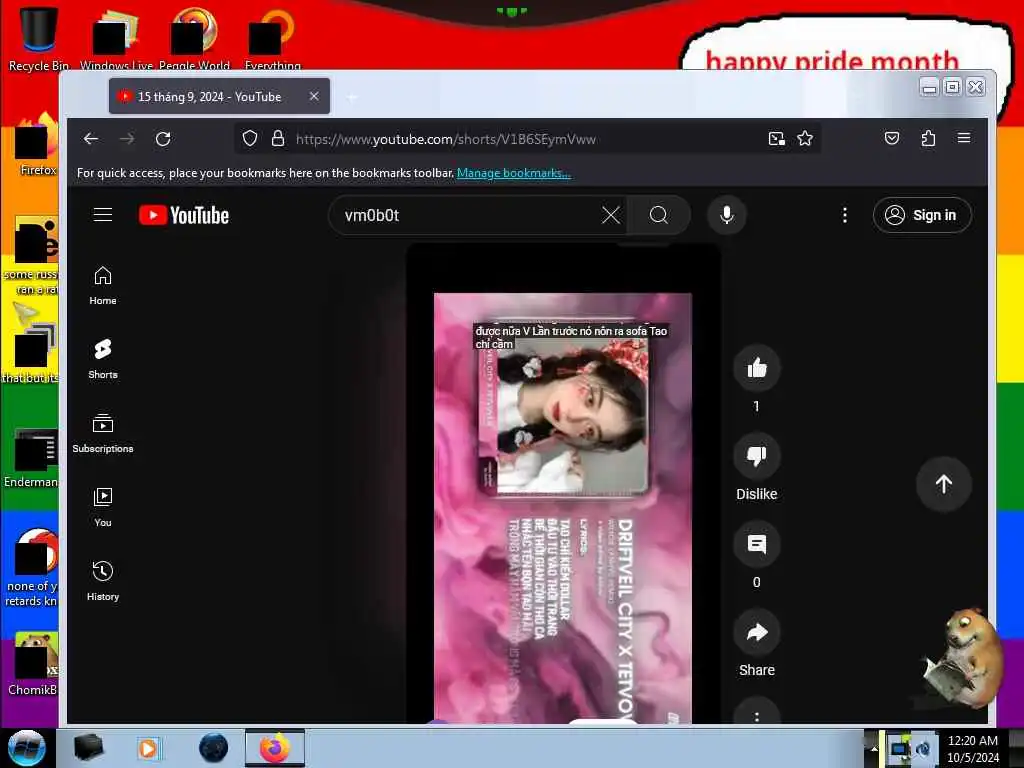
Task: Open YouTube settings three-dot menu
Action: 844,215
